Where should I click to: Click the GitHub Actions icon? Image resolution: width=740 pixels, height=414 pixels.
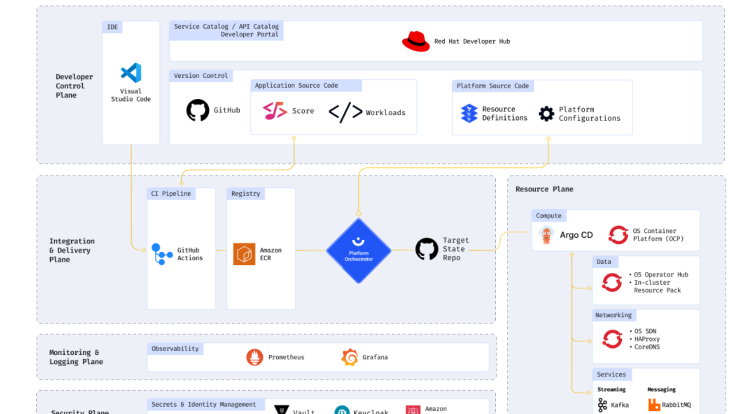coord(162,254)
